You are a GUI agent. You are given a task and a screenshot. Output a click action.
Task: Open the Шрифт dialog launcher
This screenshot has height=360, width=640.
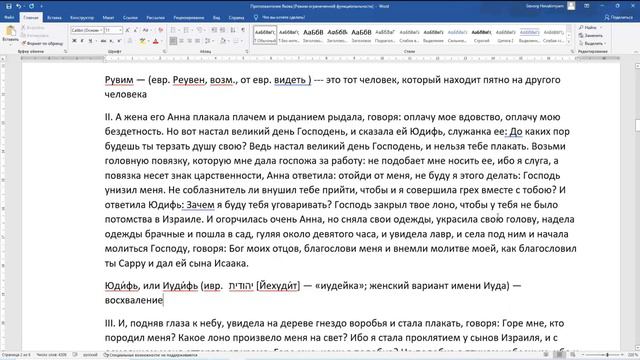tap(164, 52)
